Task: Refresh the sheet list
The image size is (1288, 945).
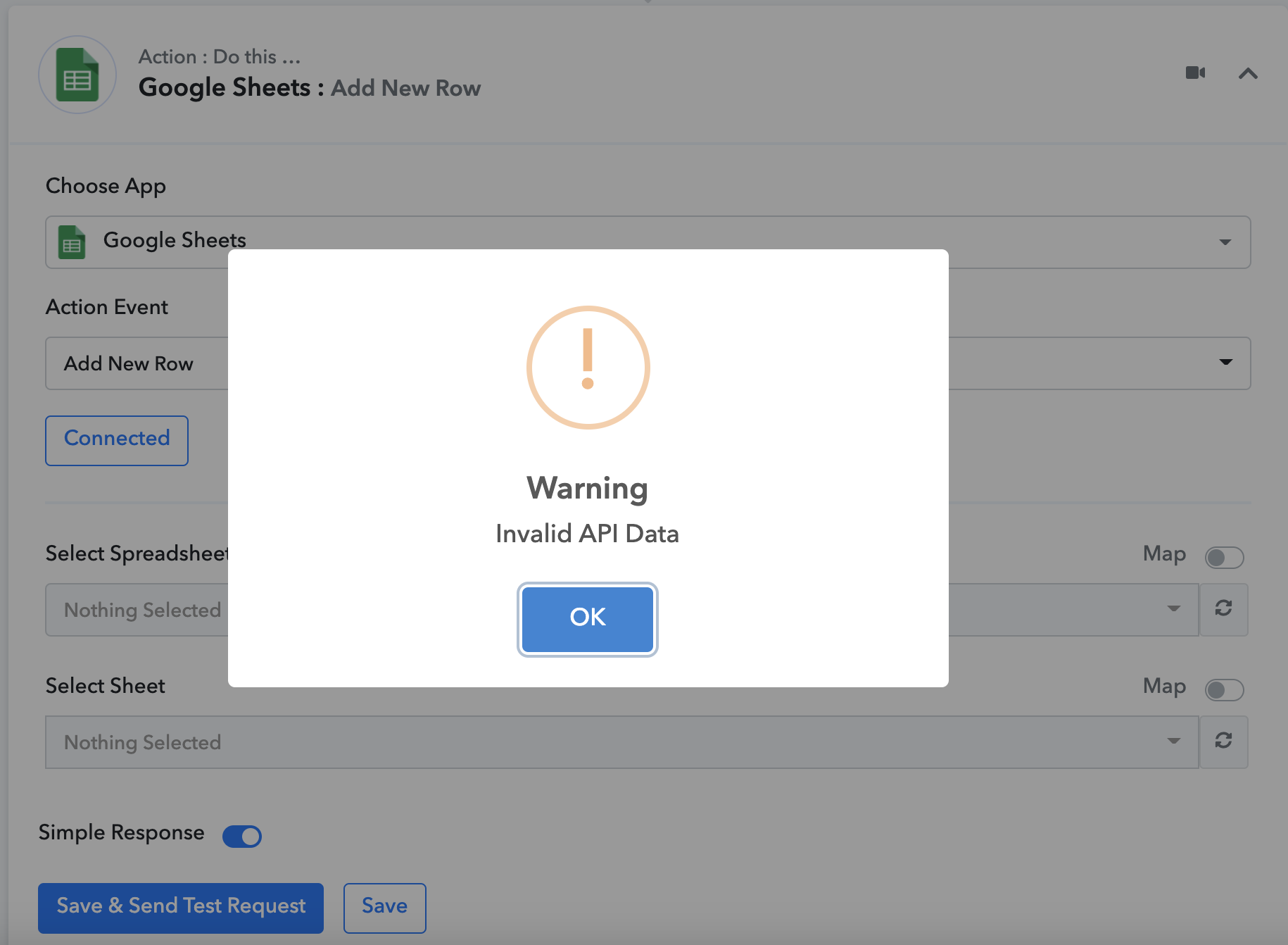Action: 1223,741
